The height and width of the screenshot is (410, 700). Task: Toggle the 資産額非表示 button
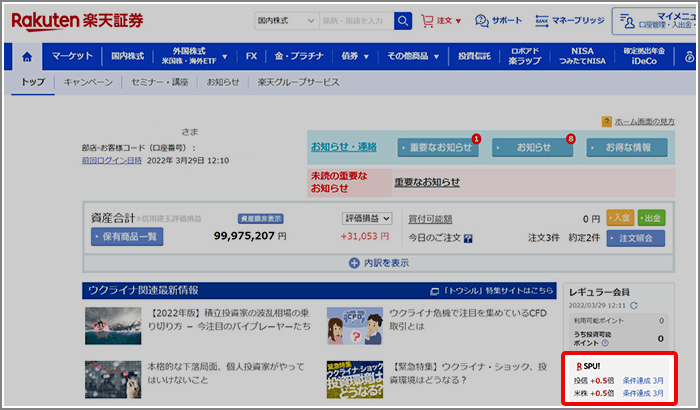tap(261, 218)
